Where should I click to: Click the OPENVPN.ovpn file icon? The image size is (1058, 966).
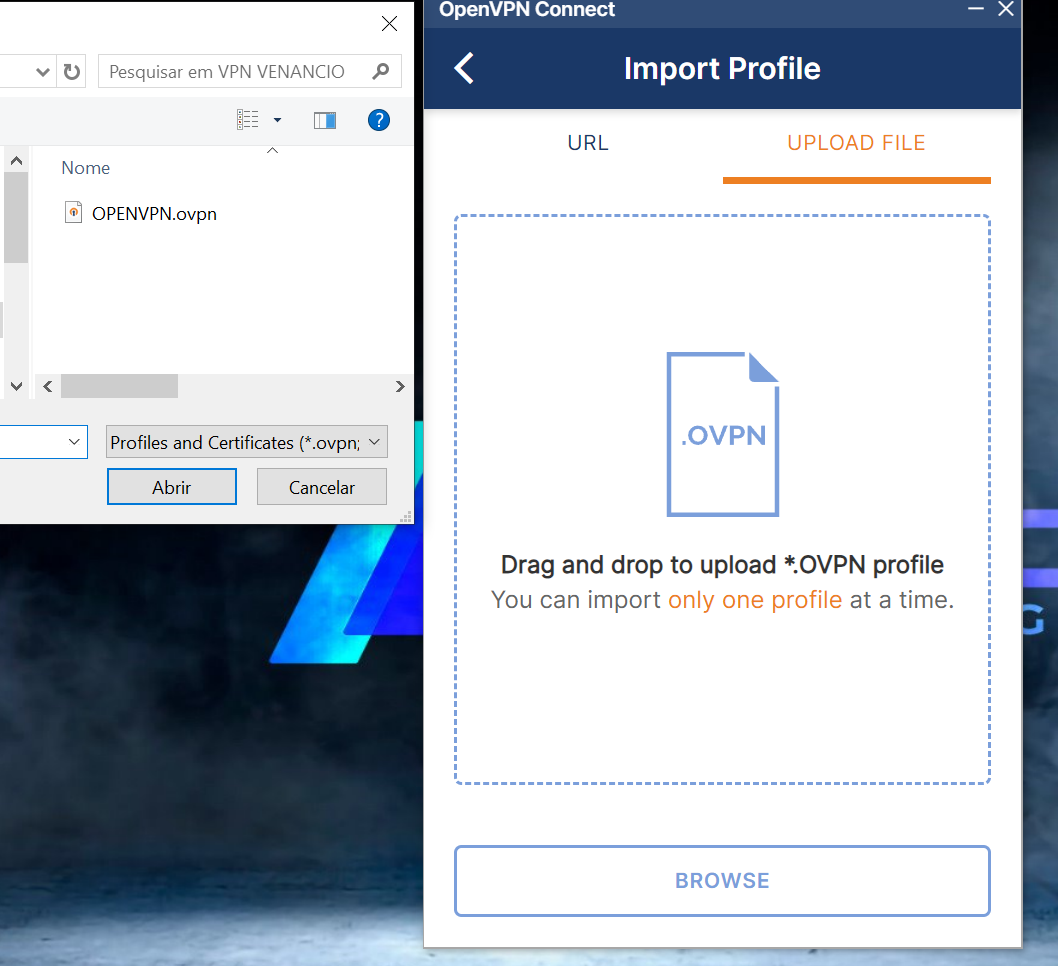pyautogui.click(x=74, y=212)
